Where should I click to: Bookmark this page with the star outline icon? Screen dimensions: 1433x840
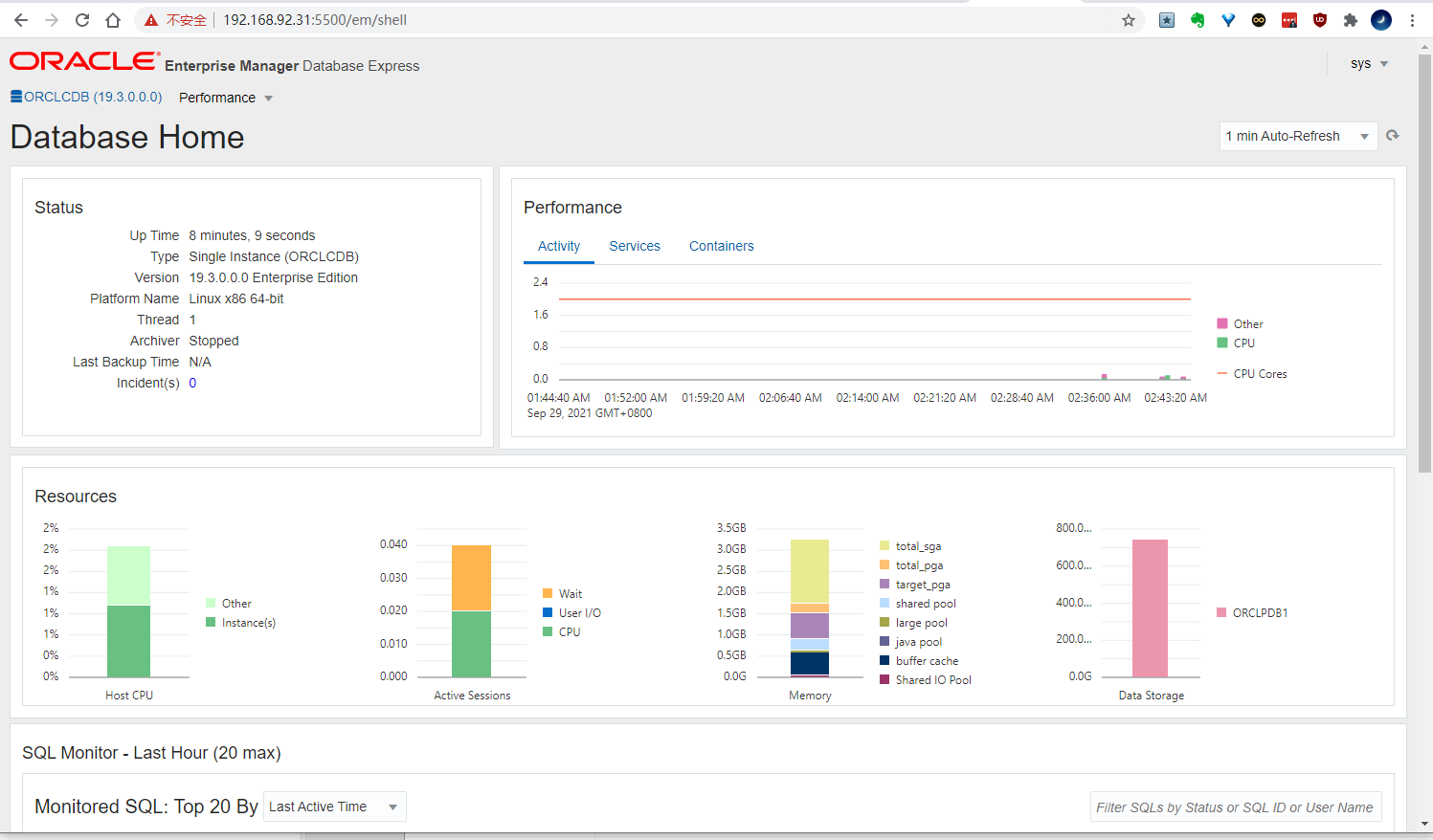[x=1129, y=20]
